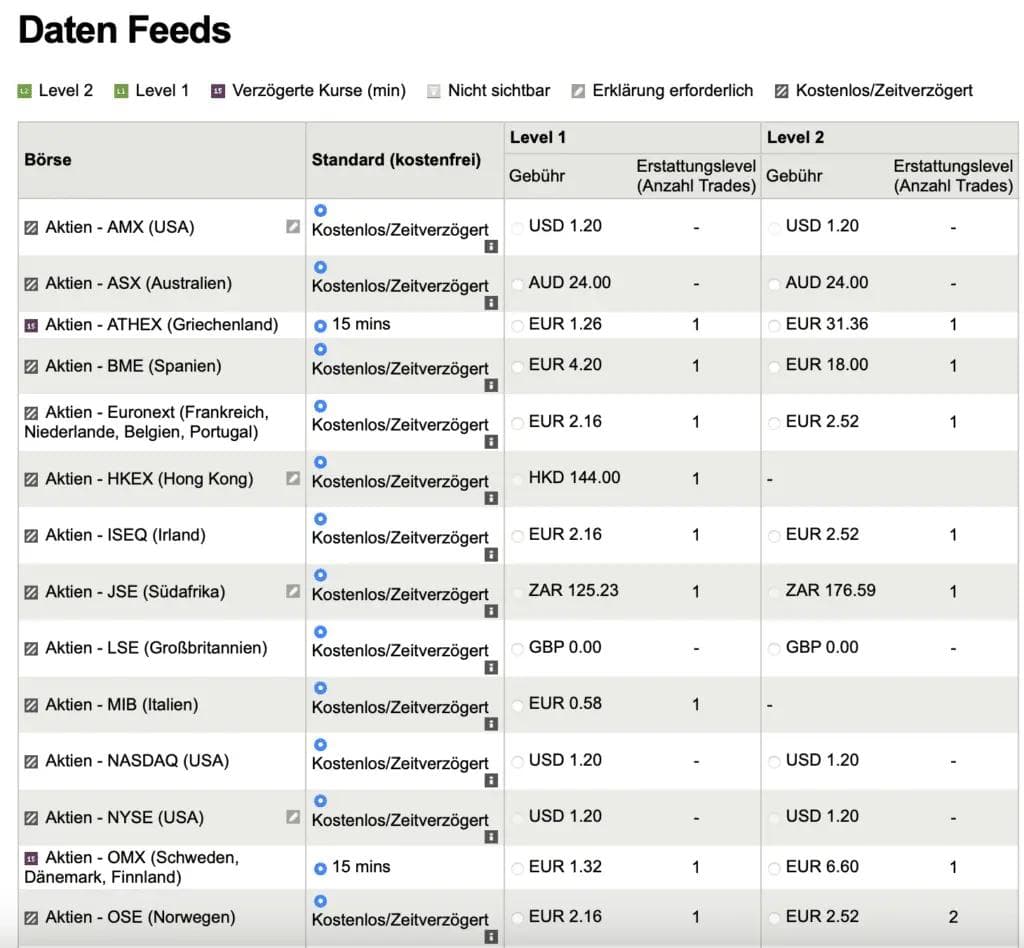Select Level 1 EUR 1.26 for ATHEX

point(517,325)
